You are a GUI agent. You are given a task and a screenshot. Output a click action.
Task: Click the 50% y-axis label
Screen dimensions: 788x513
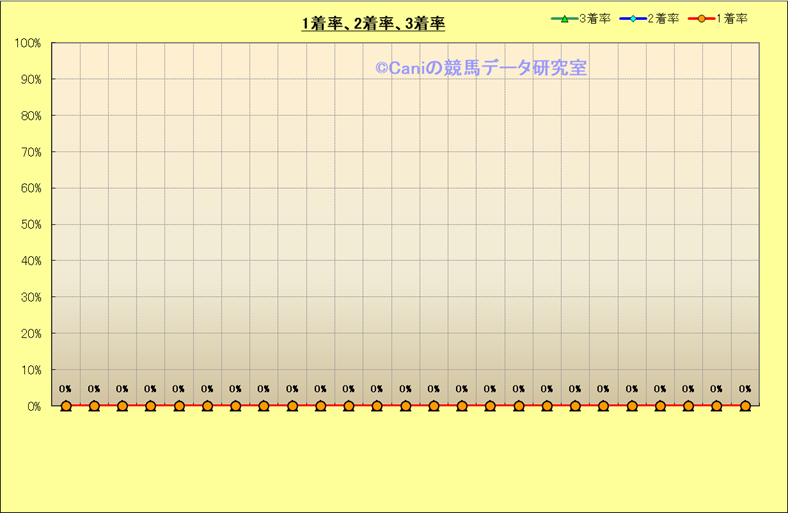[x=29, y=225]
